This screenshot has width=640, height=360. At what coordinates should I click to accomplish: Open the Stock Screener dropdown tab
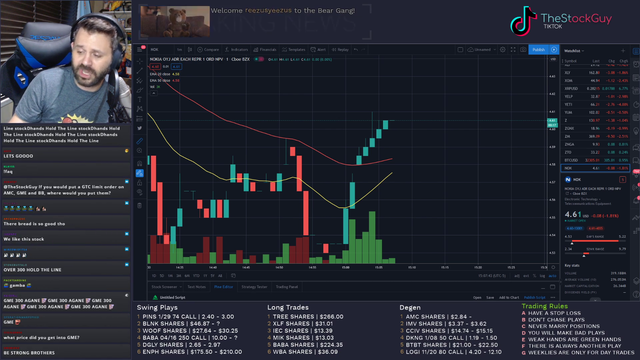[167, 287]
